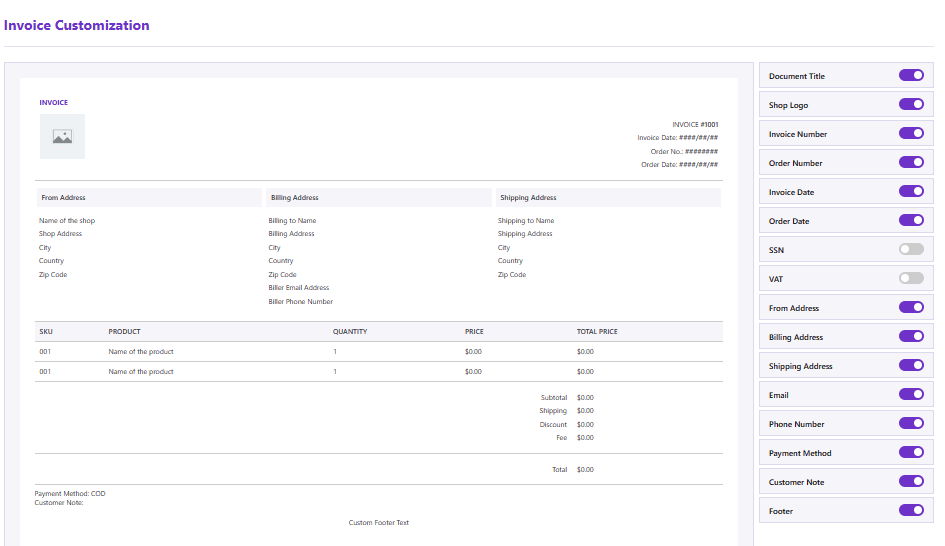945x546 pixels.
Task: Toggle the Invoice Number option
Action: [x=911, y=133]
